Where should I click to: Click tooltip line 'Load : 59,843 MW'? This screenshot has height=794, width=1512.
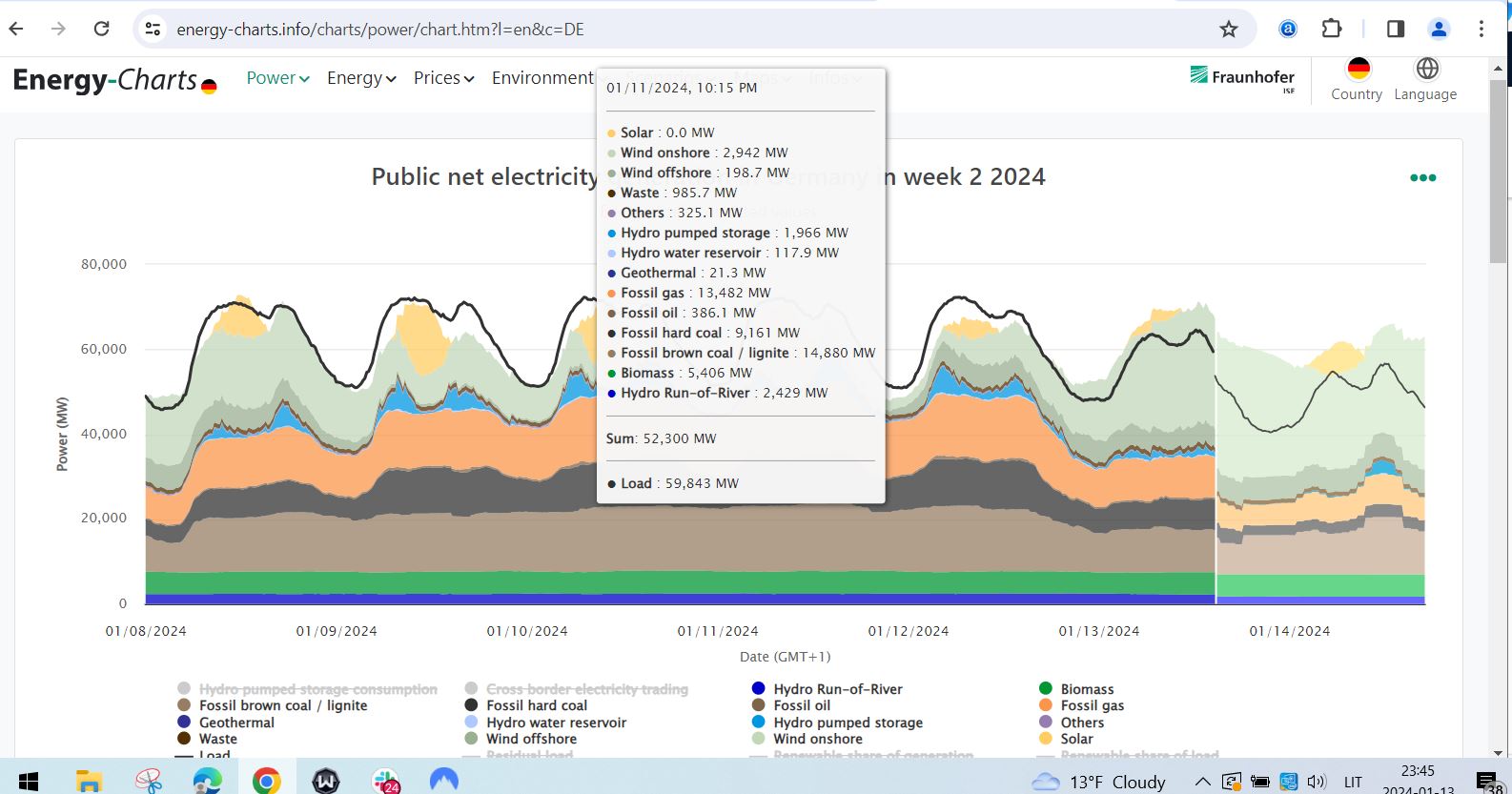coord(672,483)
